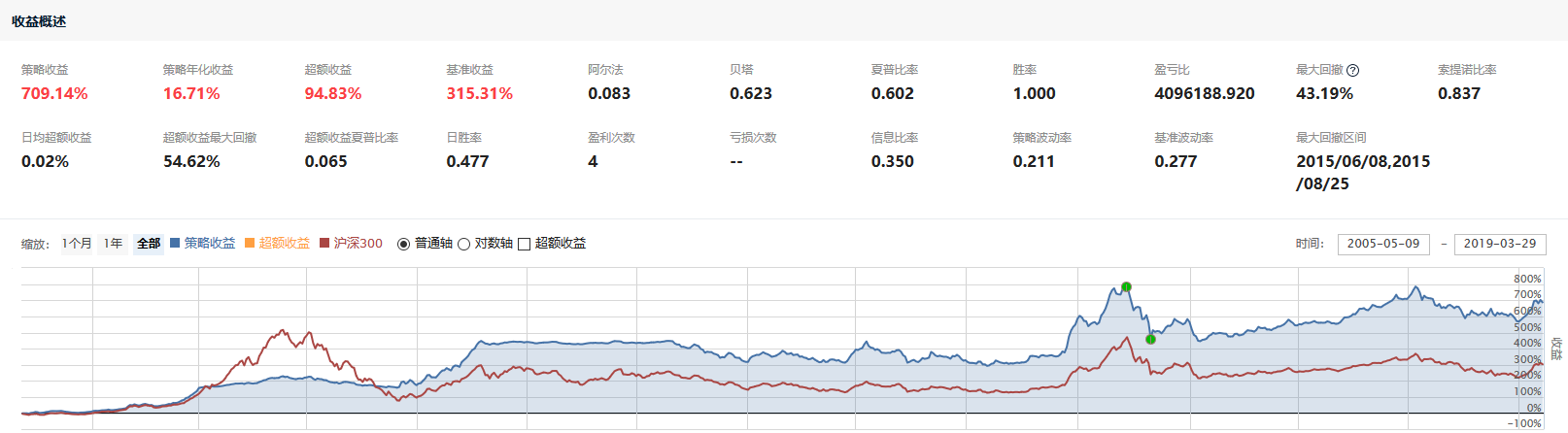
Task: Click the red 沪深300 legend square
Action: tap(324, 244)
